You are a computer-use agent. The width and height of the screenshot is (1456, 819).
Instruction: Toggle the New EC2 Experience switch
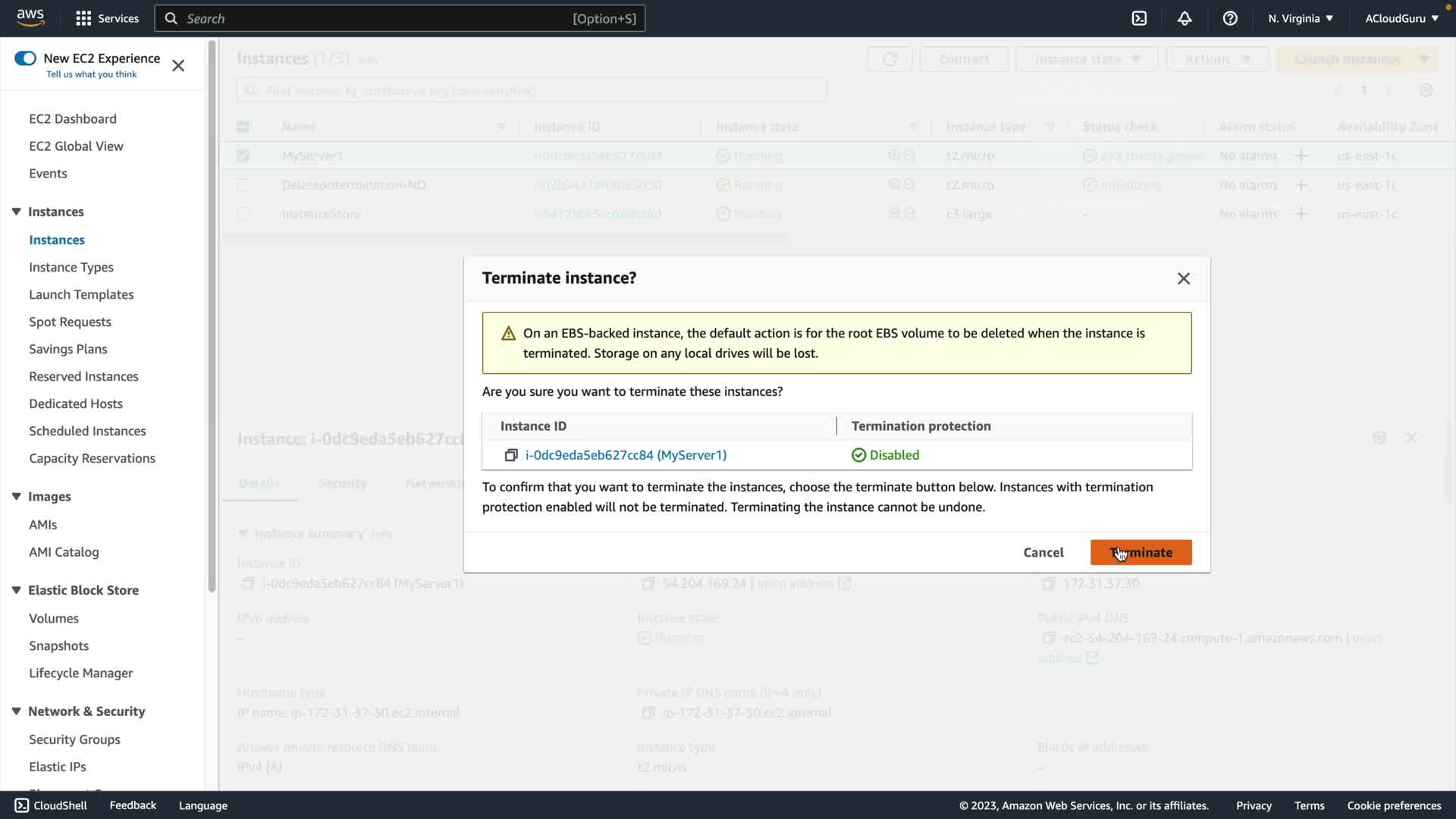point(25,58)
